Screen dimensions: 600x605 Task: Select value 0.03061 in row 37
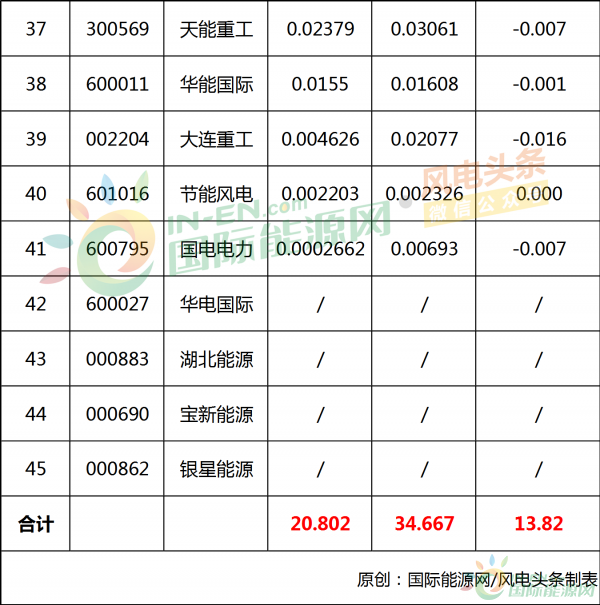point(424,29)
